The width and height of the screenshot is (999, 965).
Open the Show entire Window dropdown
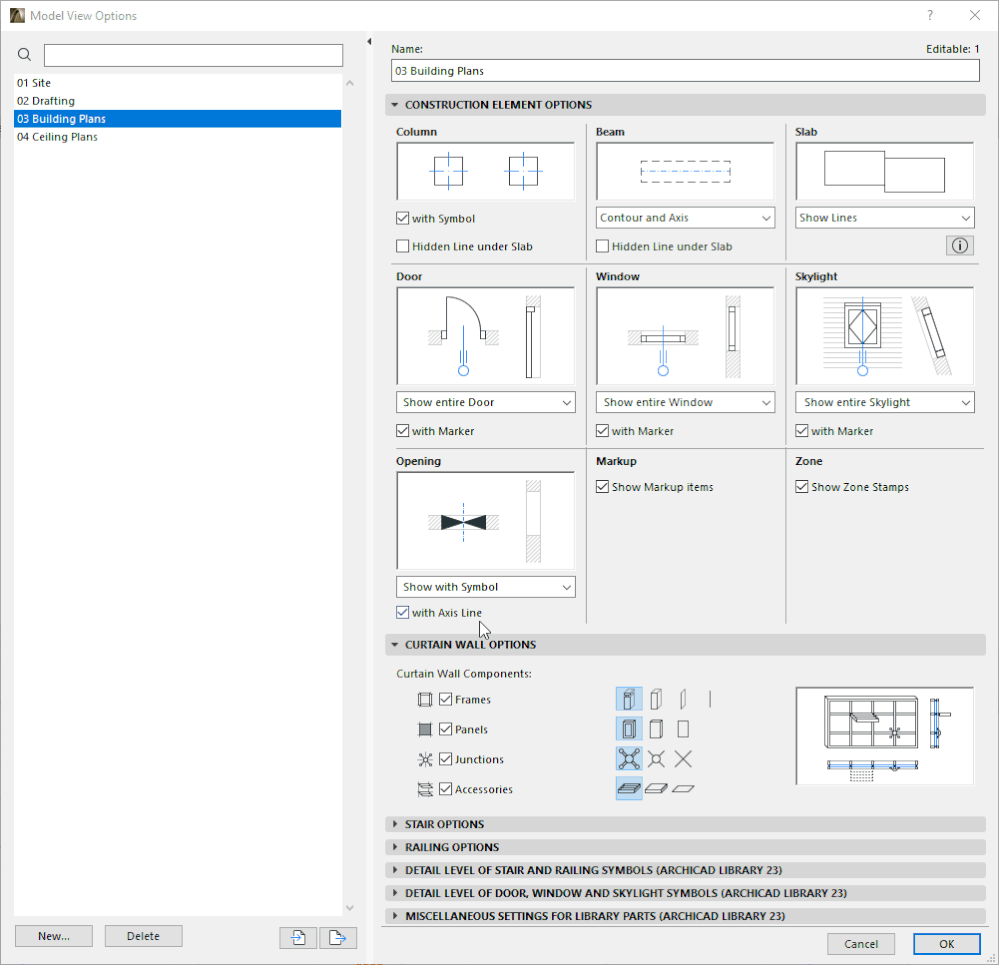pyautogui.click(x=684, y=402)
